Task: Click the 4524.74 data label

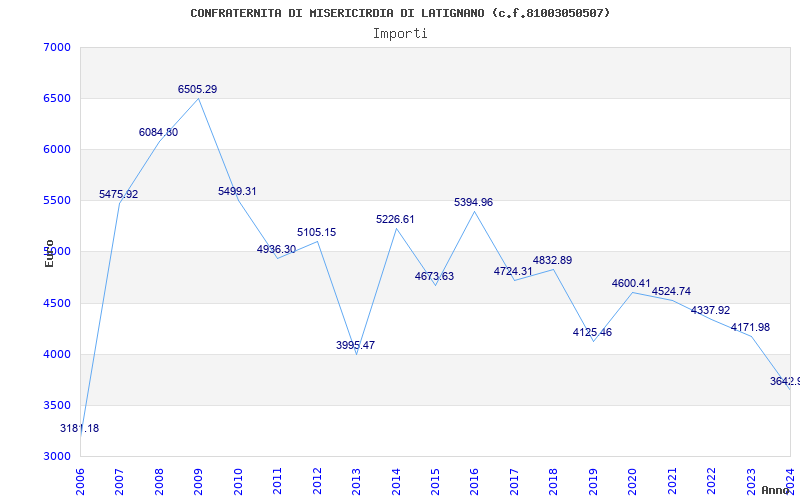Action: [x=671, y=291]
